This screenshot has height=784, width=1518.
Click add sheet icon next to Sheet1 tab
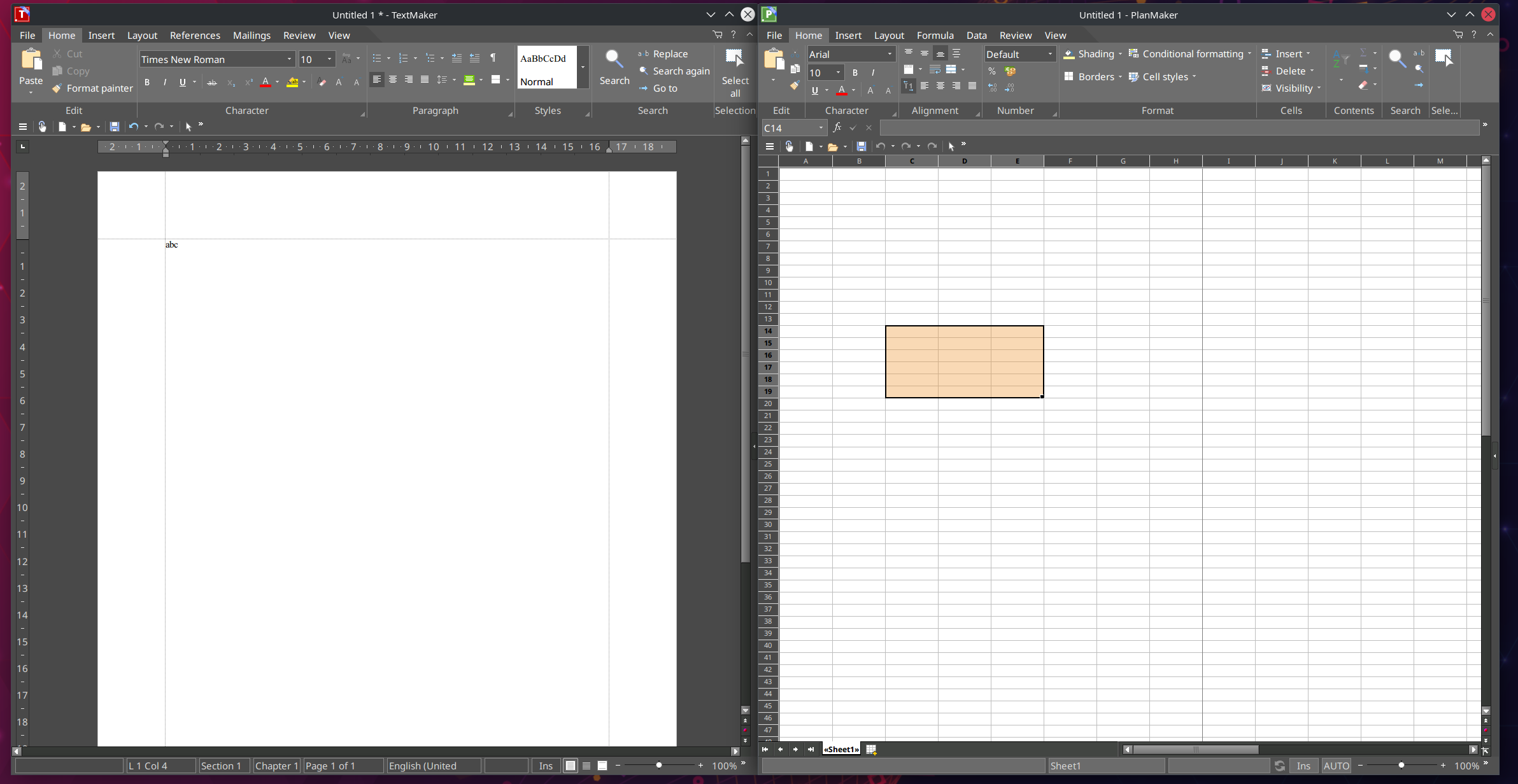871,750
